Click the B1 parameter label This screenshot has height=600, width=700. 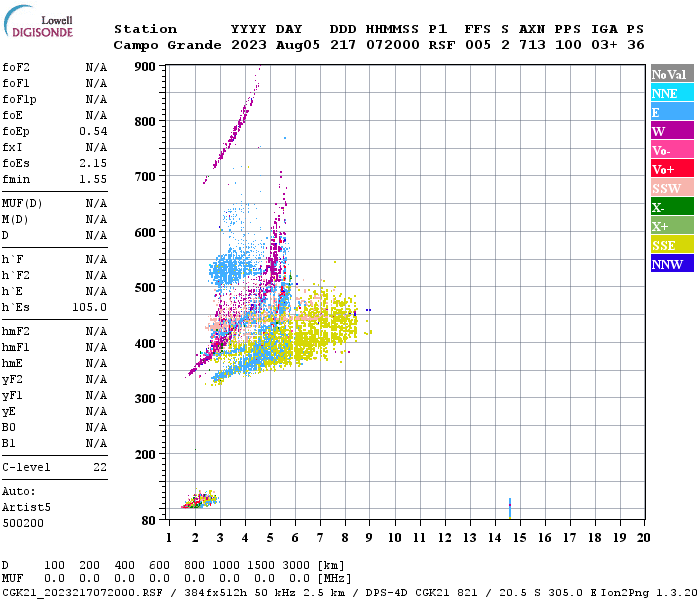pyautogui.click(x=8, y=444)
